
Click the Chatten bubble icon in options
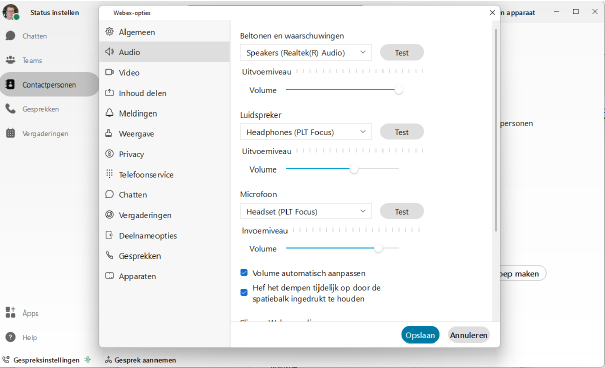(110, 194)
